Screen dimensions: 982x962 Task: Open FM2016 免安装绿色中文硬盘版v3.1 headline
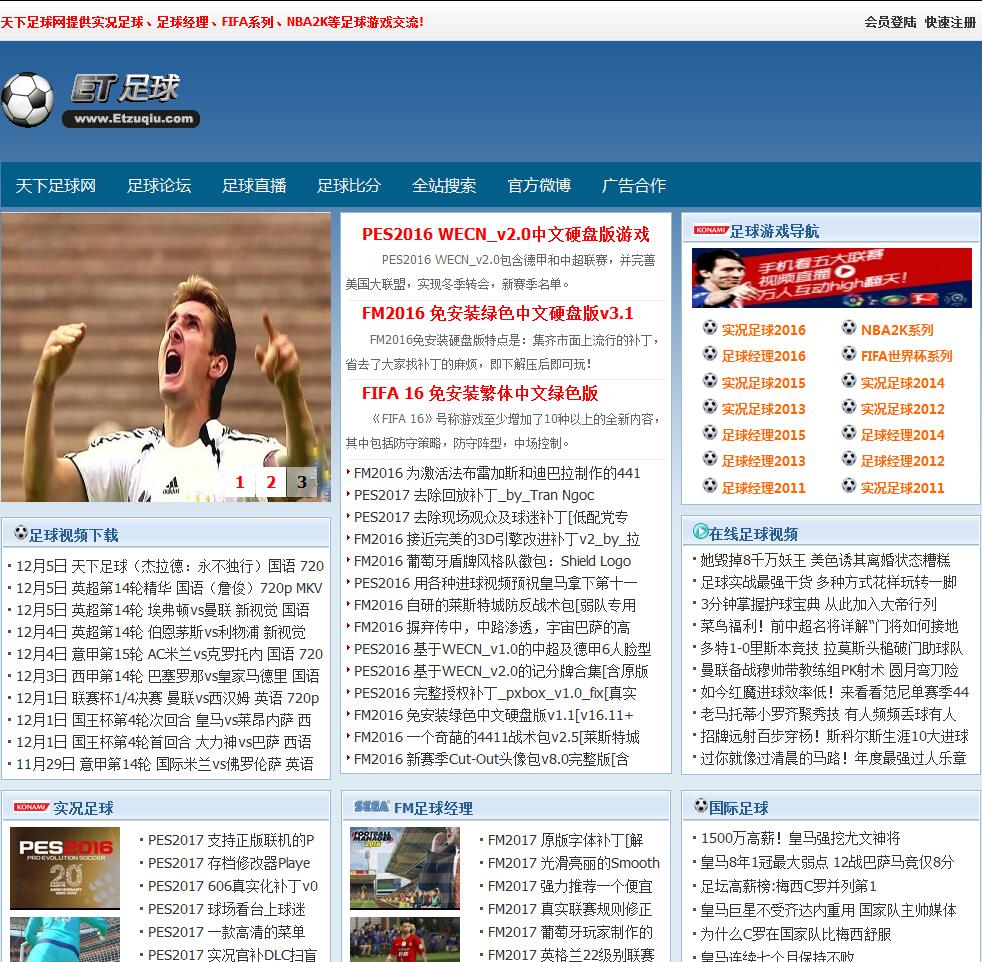coord(498,313)
